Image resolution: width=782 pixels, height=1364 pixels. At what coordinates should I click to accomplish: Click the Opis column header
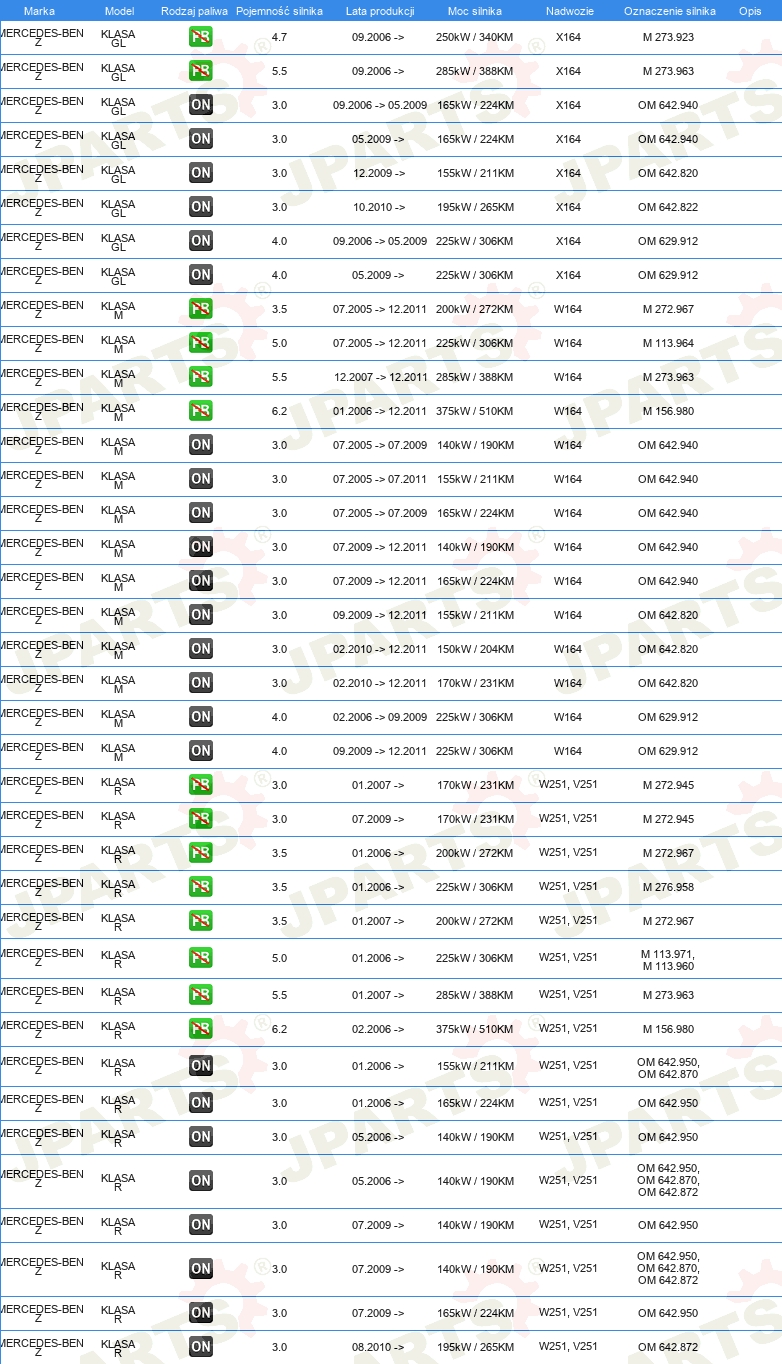point(750,11)
